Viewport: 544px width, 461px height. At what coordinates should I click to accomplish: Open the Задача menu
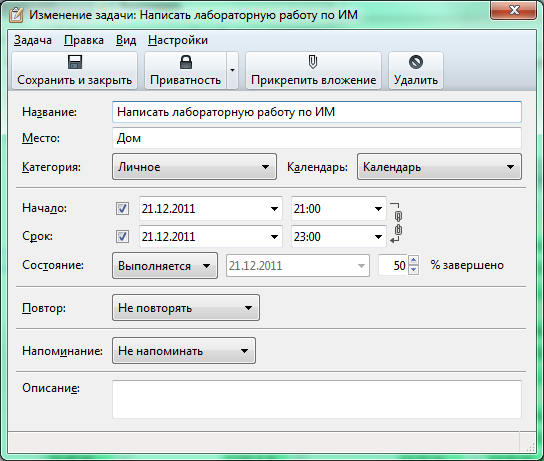pos(33,40)
